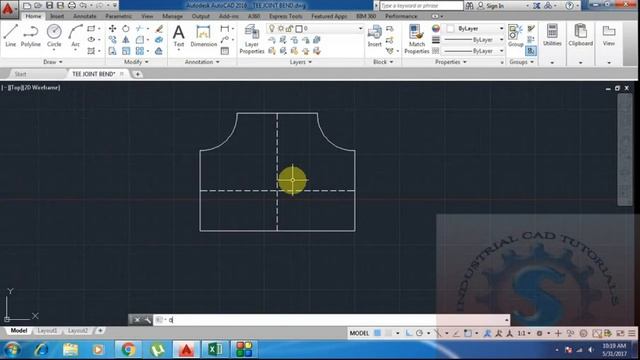Image resolution: width=640 pixels, height=360 pixels.
Task: Open the Layer Properties manager
Action: click(x=251, y=39)
